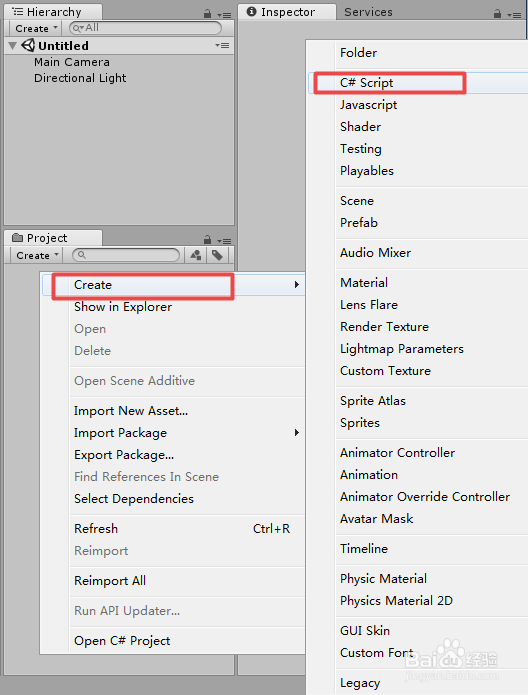Toggle the Project panel lock icon
The image size is (528, 695).
(207, 240)
